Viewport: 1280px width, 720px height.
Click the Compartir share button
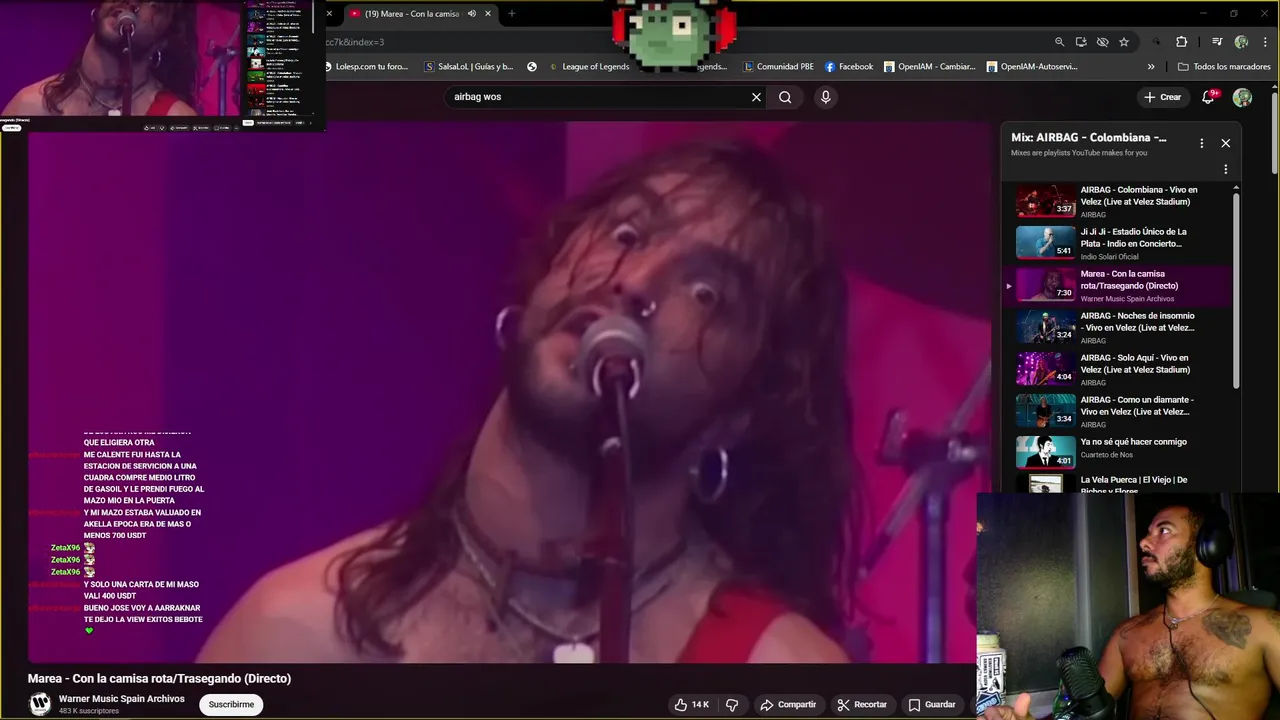788,704
